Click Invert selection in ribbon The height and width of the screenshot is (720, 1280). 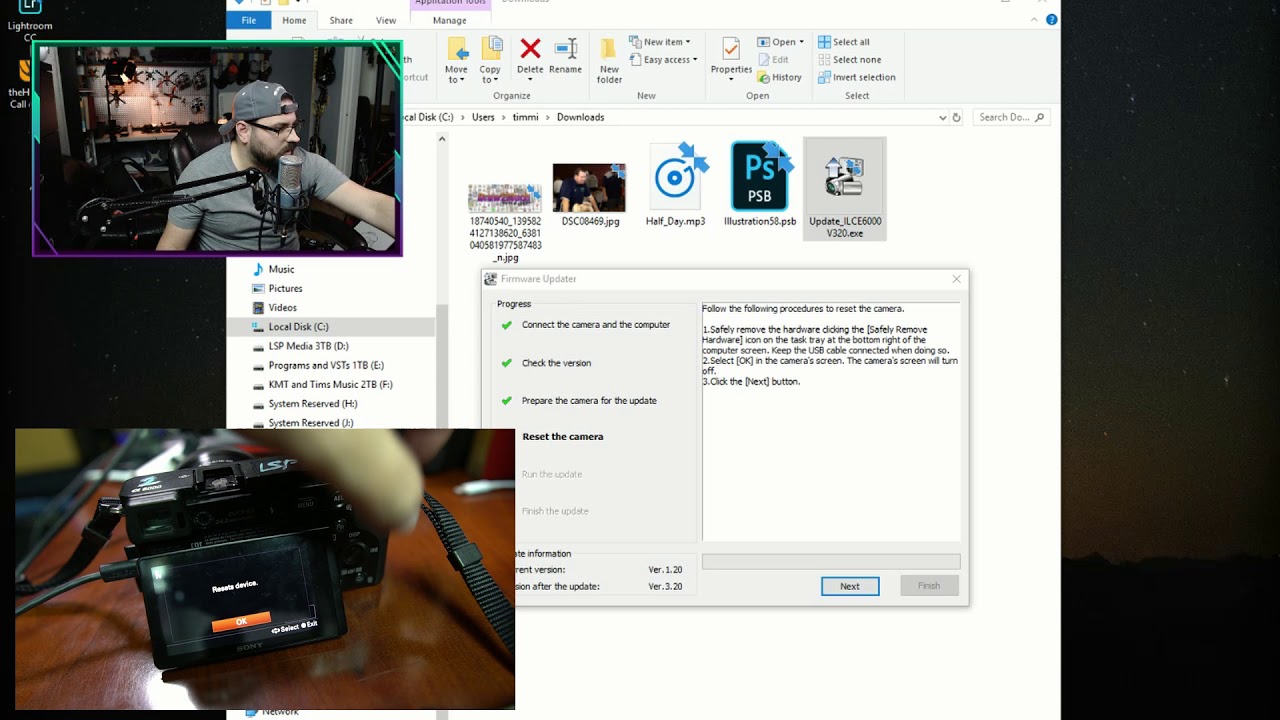coord(856,77)
